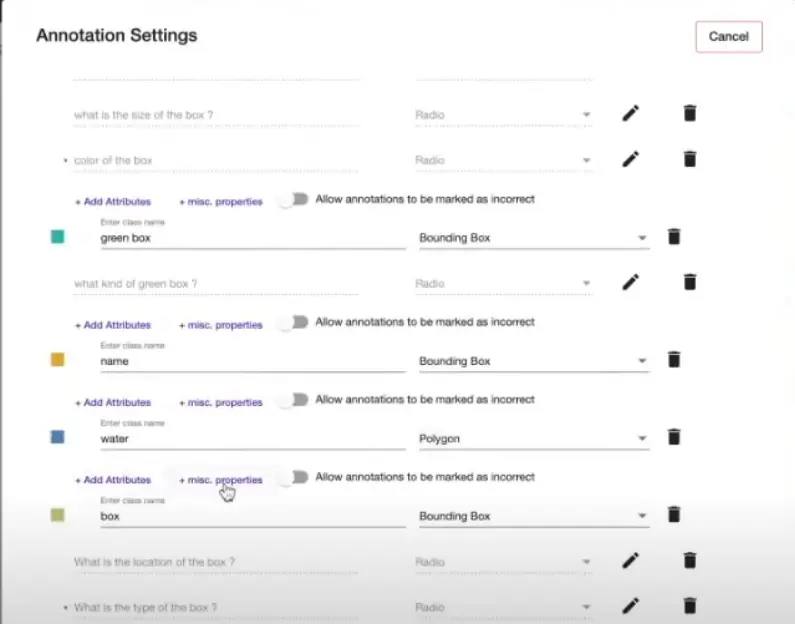795x624 pixels.
Task: Edit 'what kind of green box' attribute
Action: pyautogui.click(x=630, y=283)
